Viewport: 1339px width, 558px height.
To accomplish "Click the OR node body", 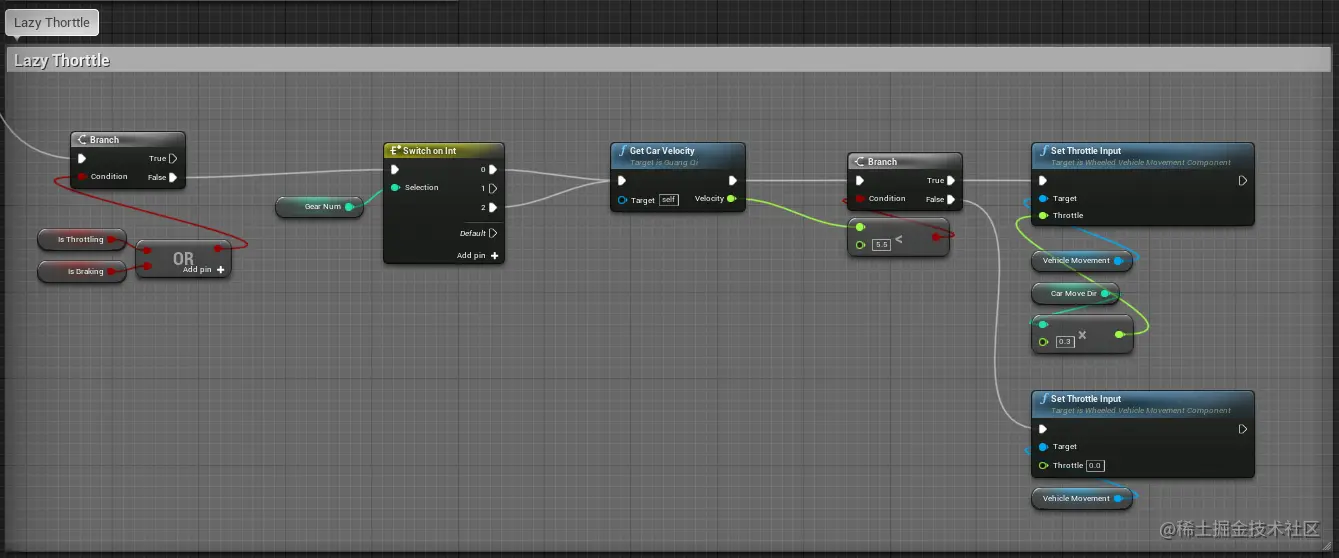I will point(183,259).
